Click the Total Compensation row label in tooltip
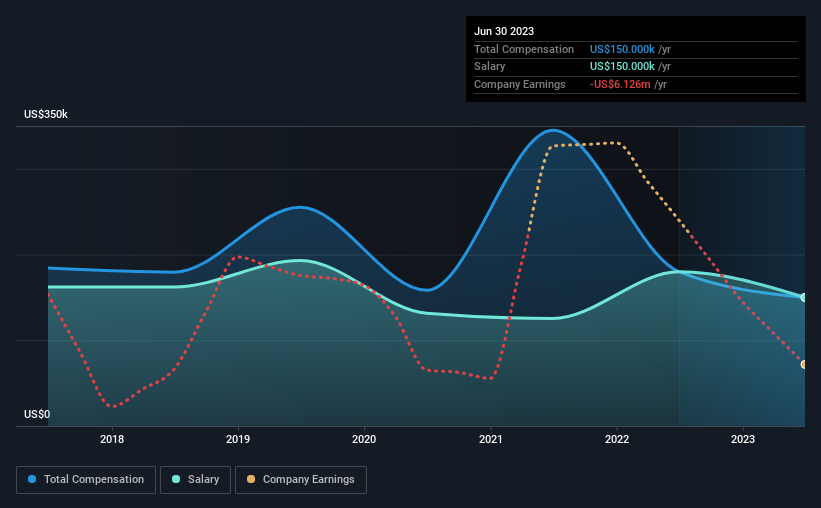 pyautogui.click(x=524, y=49)
